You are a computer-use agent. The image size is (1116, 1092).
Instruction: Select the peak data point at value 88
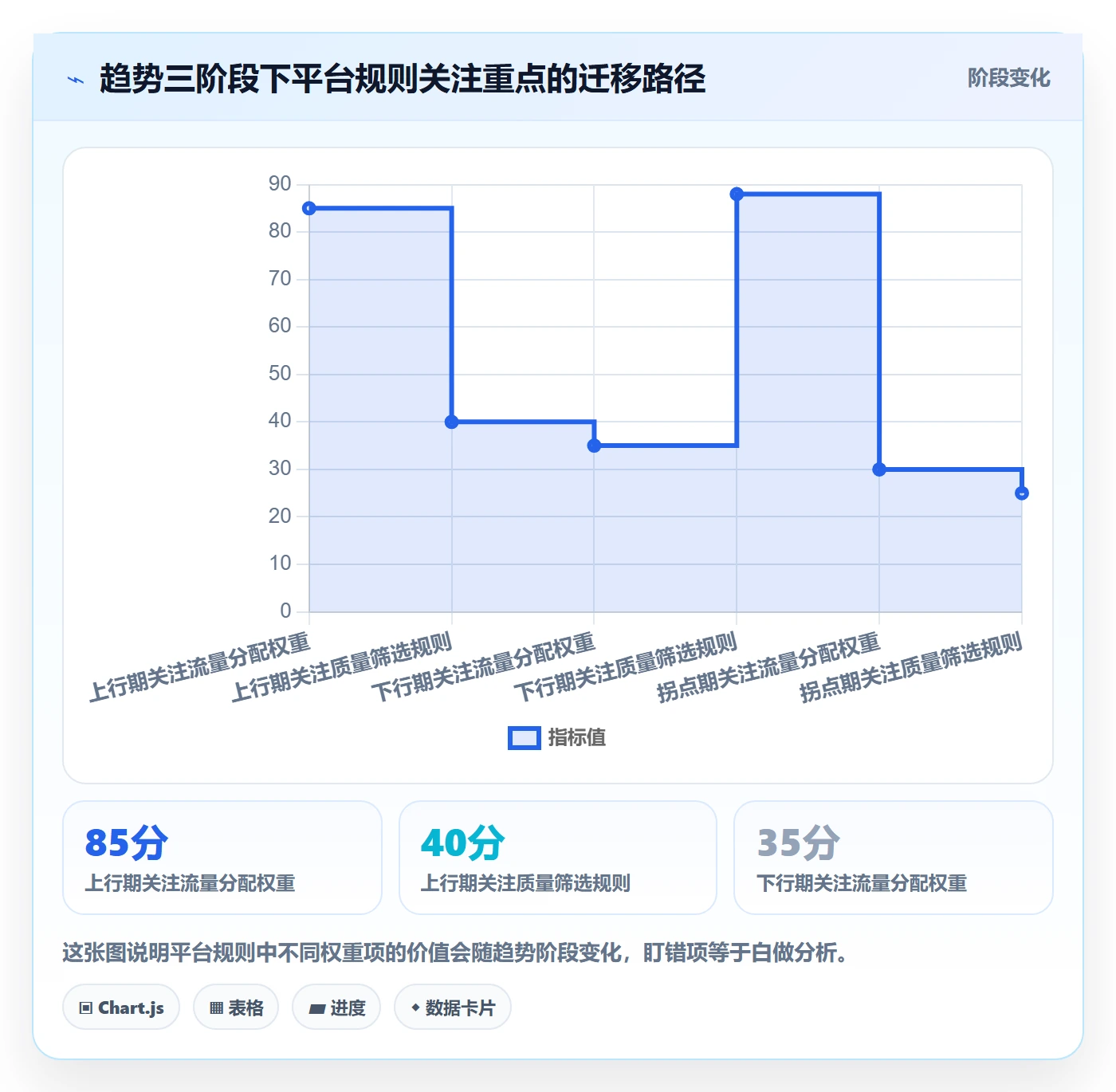pyautogui.click(x=737, y=194)
